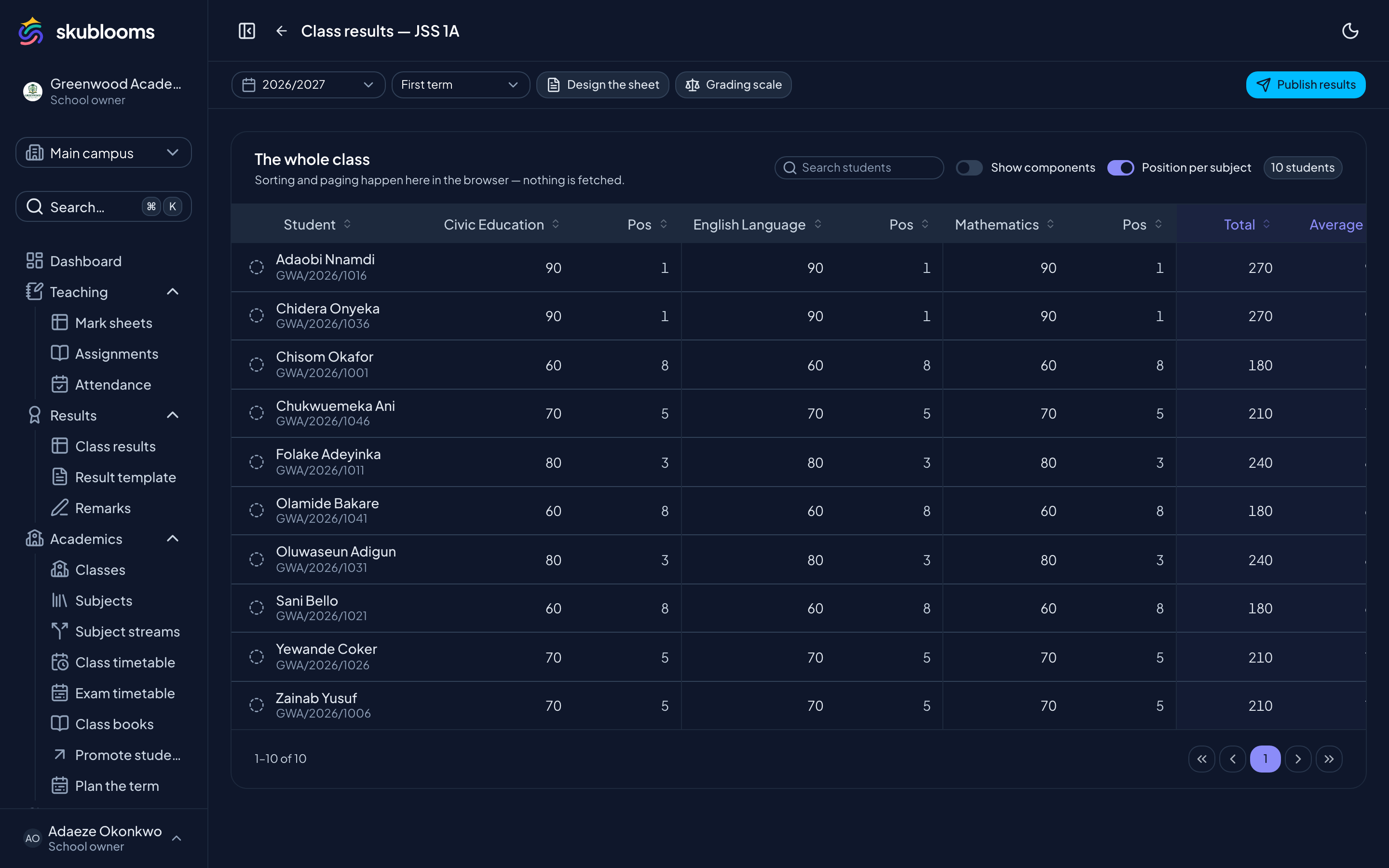
Task: Select Chisom Okafor row circle
Action: [257, 365]
